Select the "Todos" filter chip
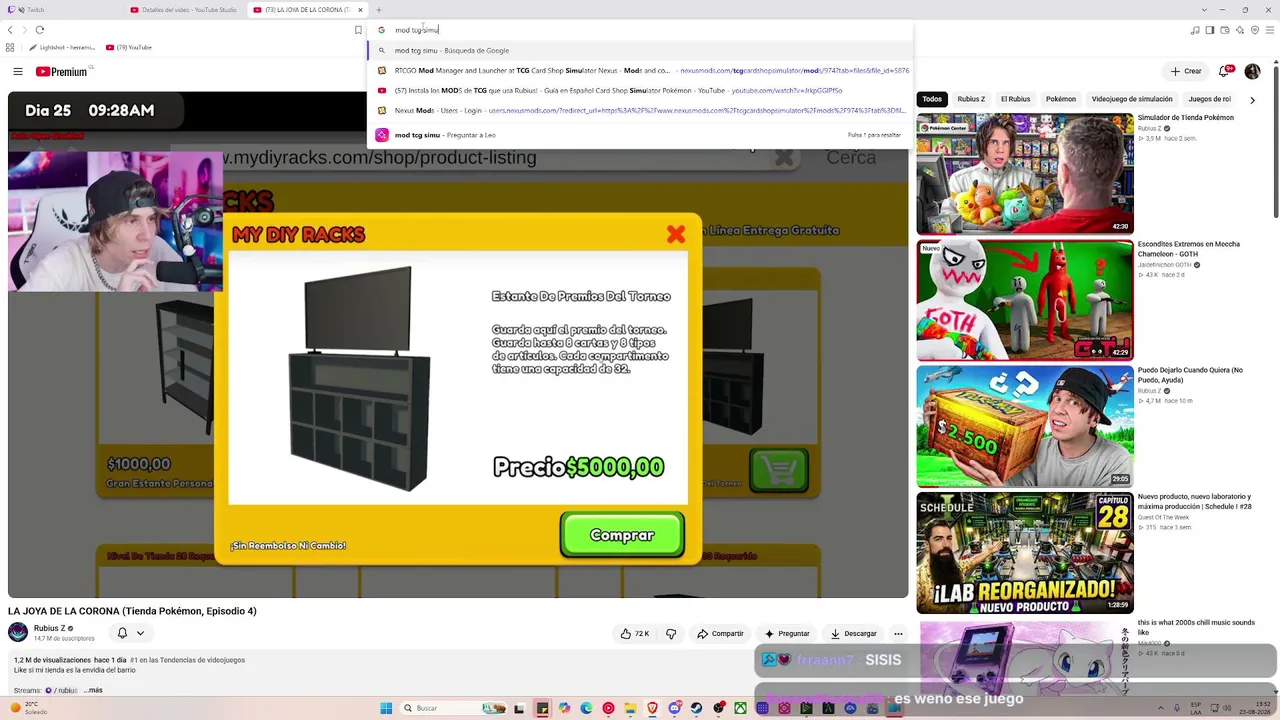This screenshot has width=1280, height=720. [932, 99]
